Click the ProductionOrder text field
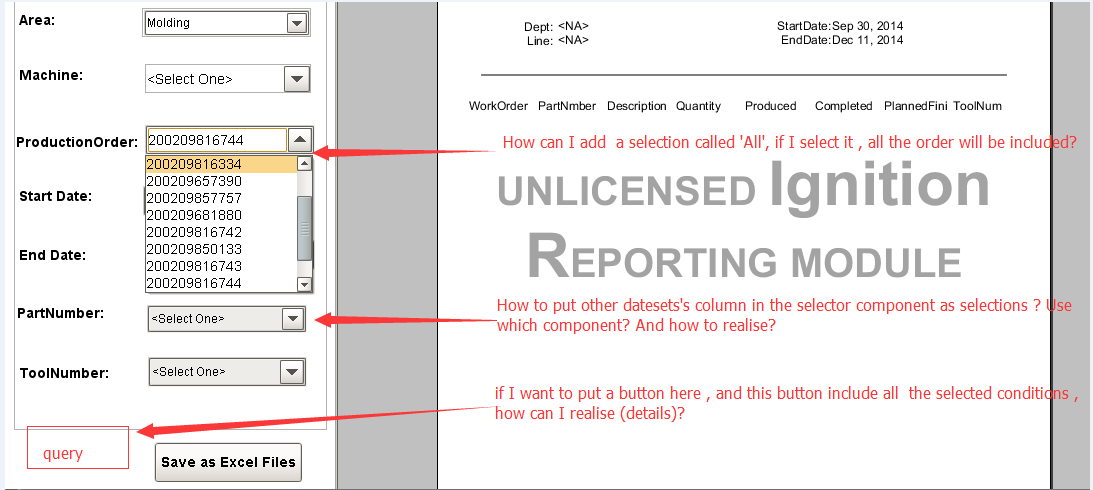The height and width of the screenshot is (490, 1093). [217, 140]
